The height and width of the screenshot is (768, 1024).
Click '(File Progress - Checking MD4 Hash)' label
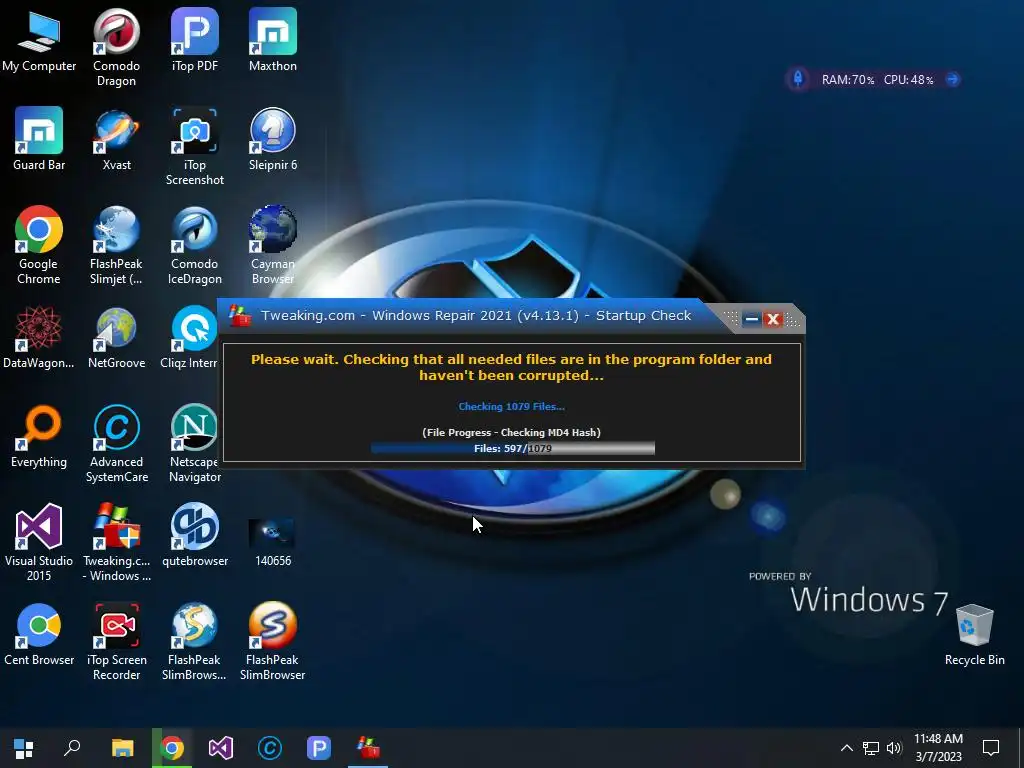[x=511, y=432]
